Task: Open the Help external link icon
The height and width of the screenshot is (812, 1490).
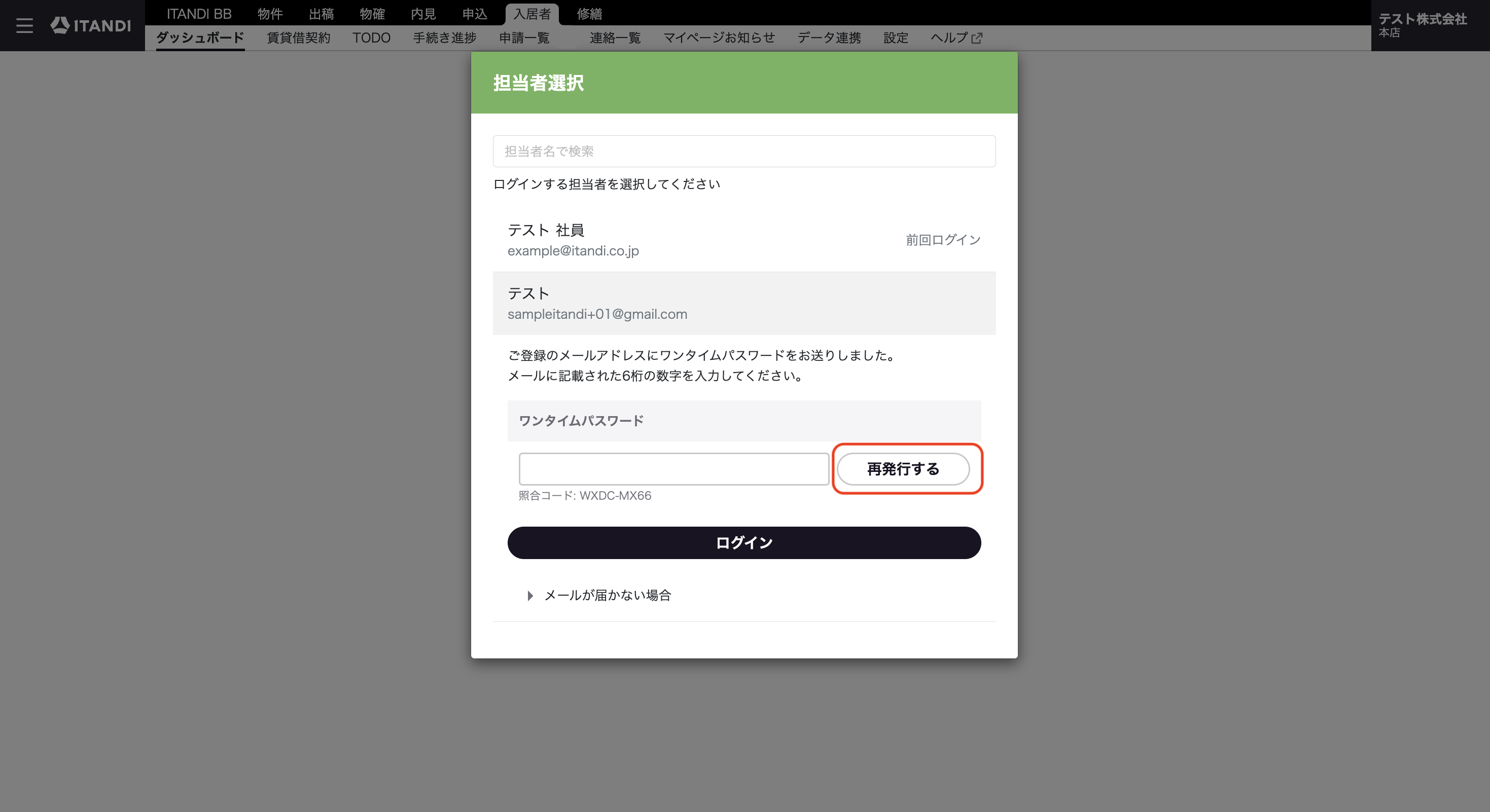Action: [977, 38]
